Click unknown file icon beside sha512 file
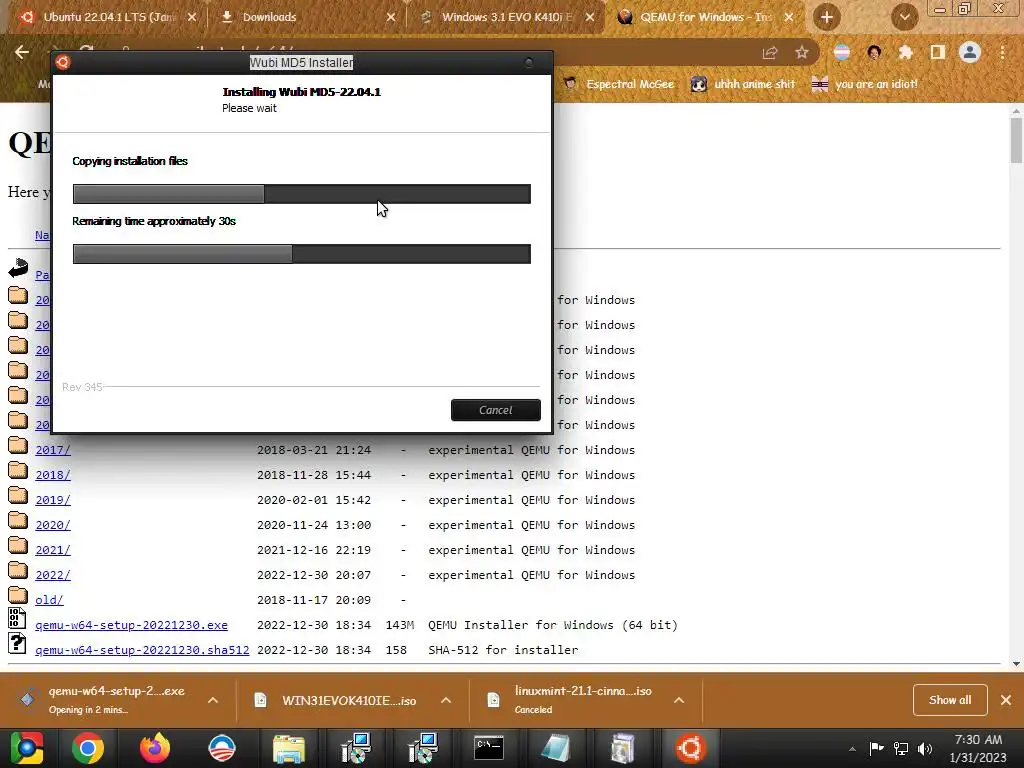Viewport: 1024px width, 768px height. pos(17,643)
